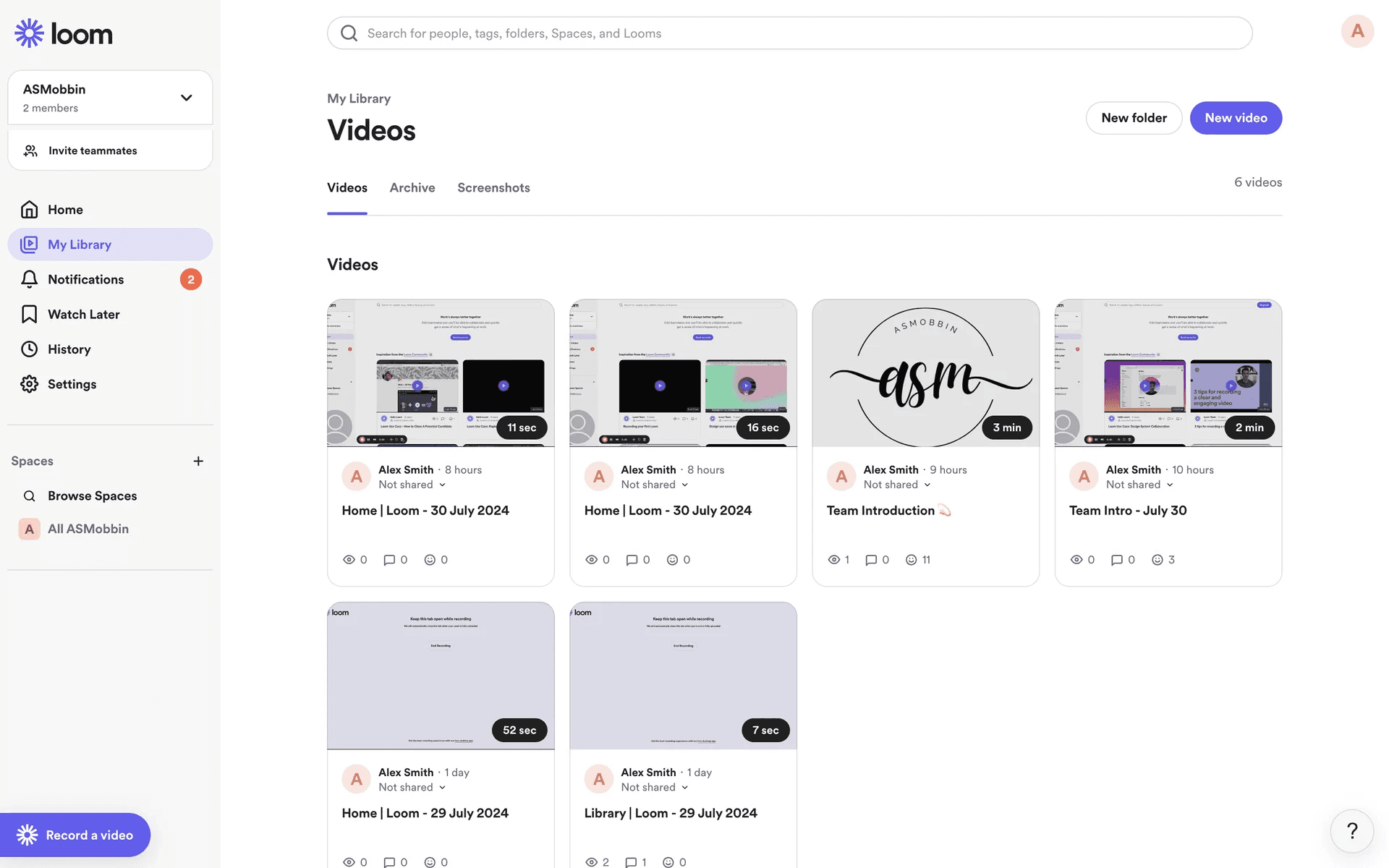Switch to the Screenshots tab
Screen dimensions: 1389x868
pyautogui.click(x=493, y=188)
